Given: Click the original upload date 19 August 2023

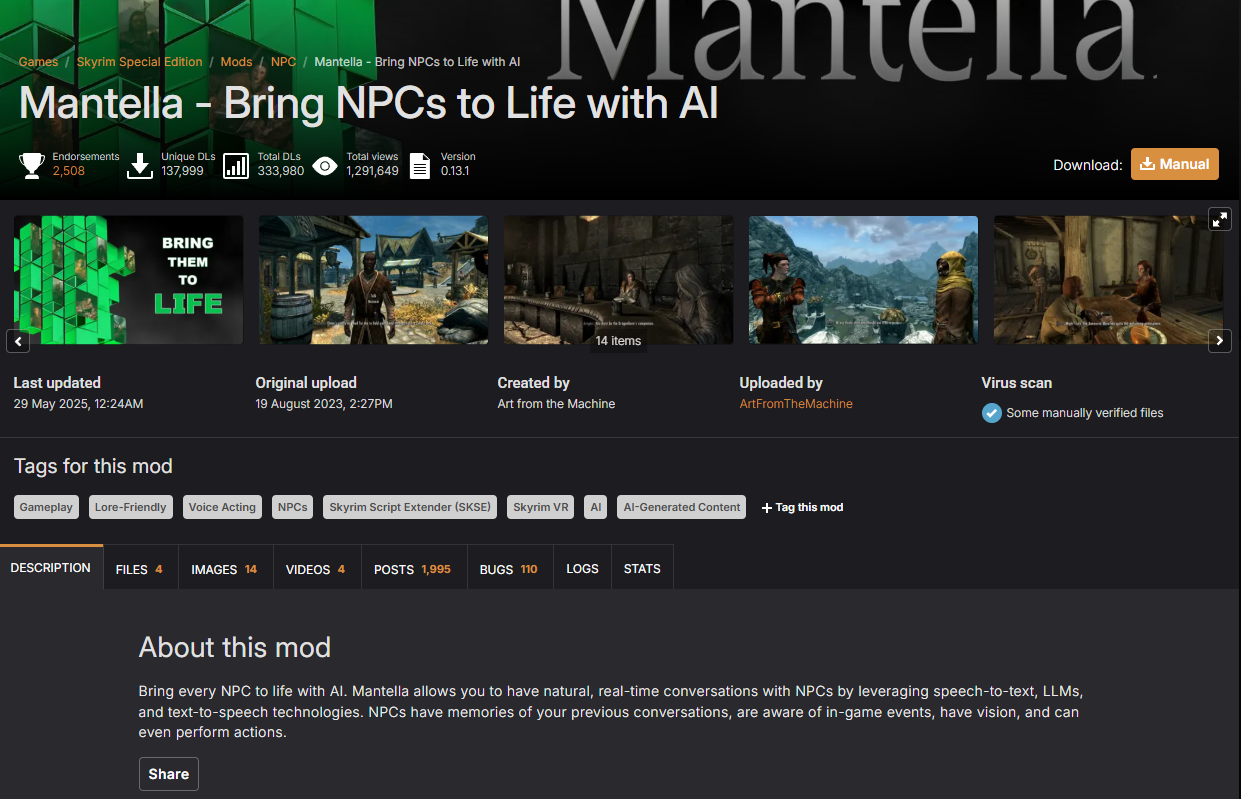Looking at the screenshot, I should point(324,404).
